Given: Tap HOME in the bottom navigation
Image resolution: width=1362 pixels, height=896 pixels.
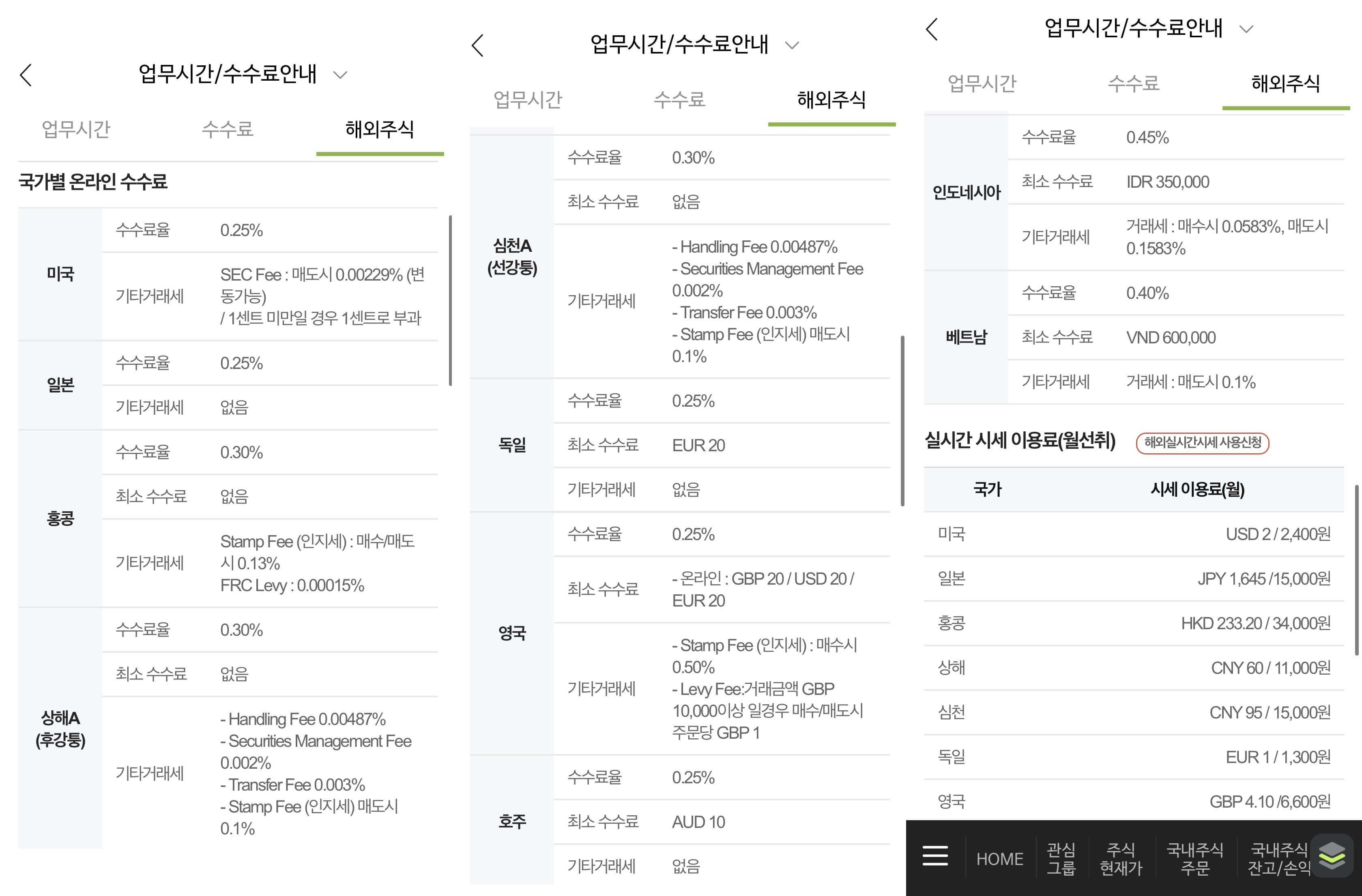Looking at the screenshot, I should 1000,857.
